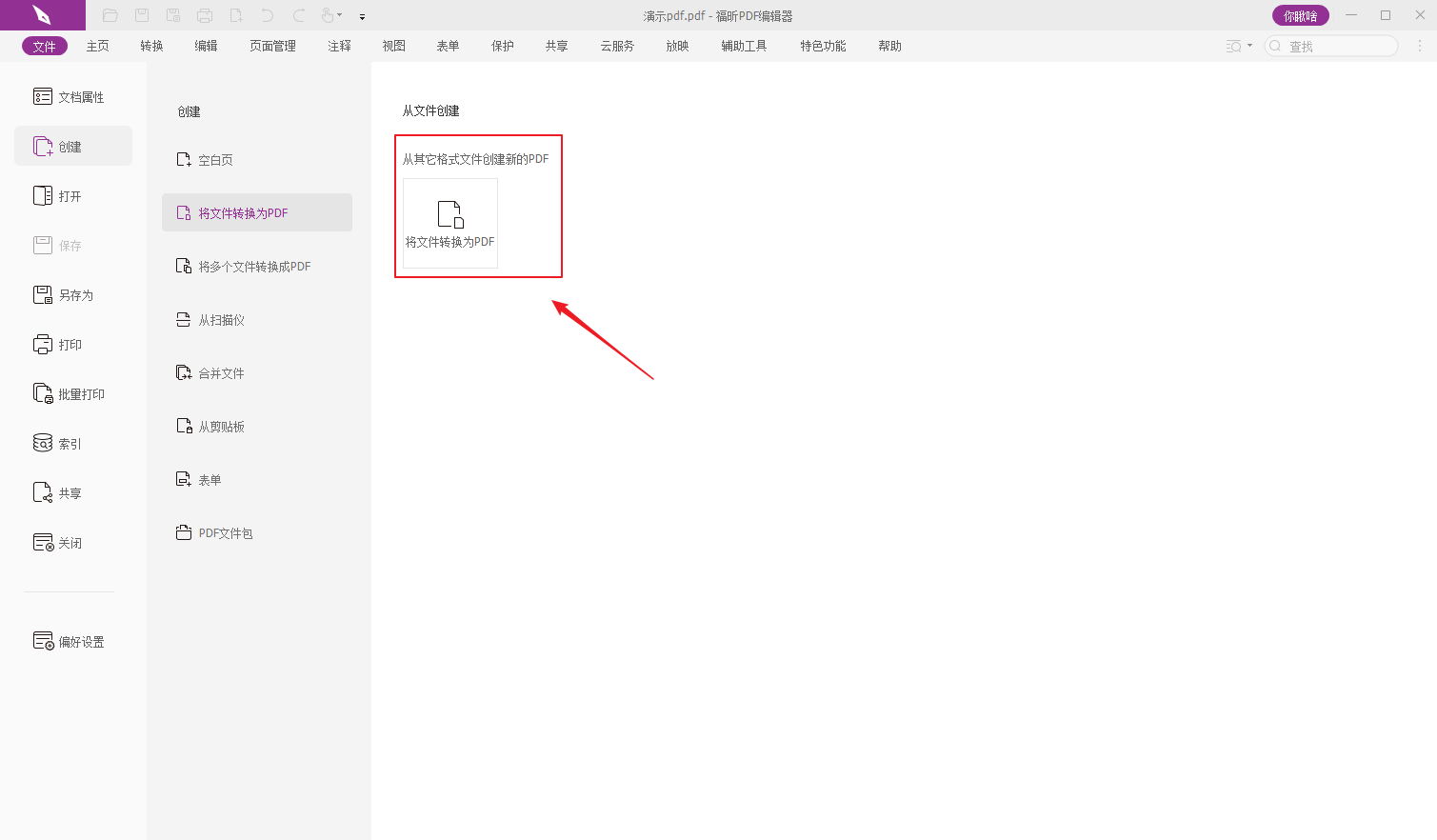Click the redo arrow icon
The width and height of the screenshot is (1437, 840).
click(299, 15)
